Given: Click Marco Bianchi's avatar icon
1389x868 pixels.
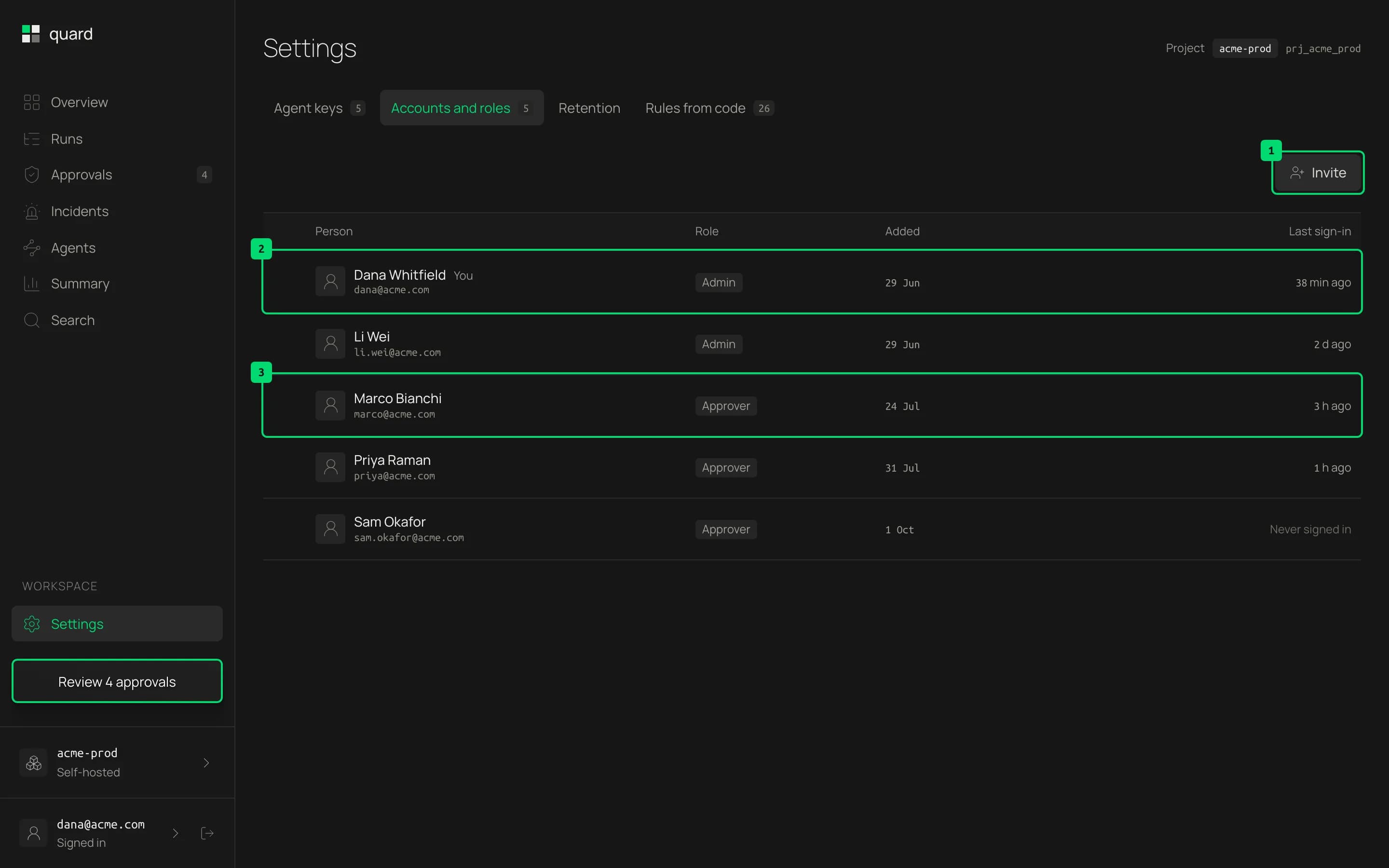Looking at the screenshot, I should [x=330, y=405].
